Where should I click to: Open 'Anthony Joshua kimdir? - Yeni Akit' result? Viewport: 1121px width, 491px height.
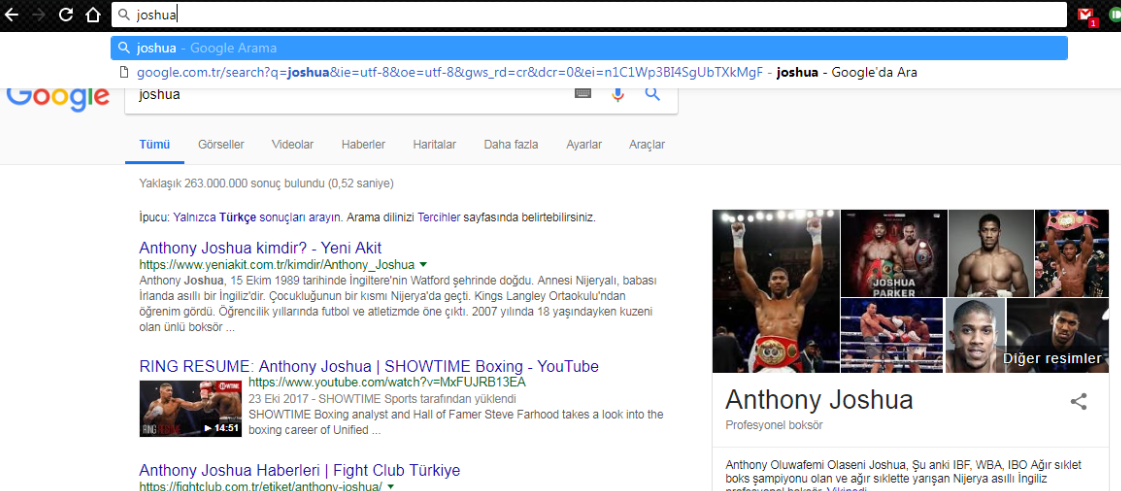[260, 248]
